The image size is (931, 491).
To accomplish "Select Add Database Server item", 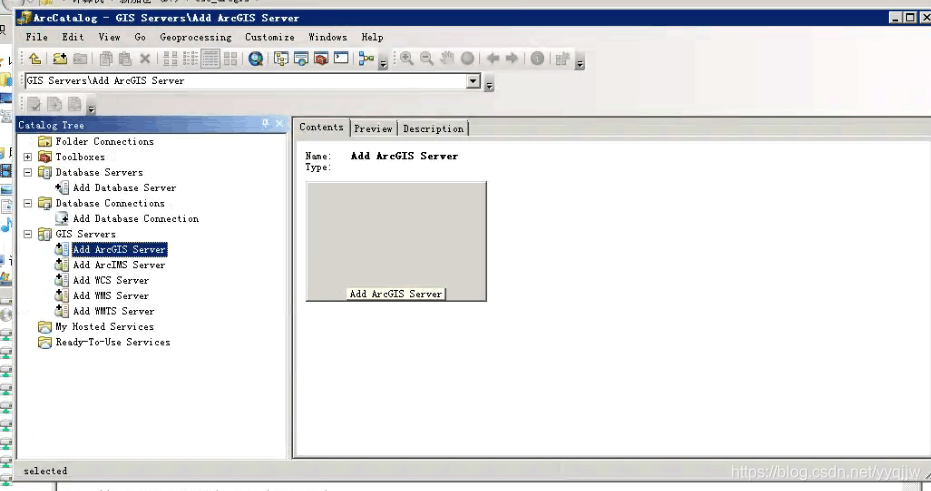I will tap(124, 188).
